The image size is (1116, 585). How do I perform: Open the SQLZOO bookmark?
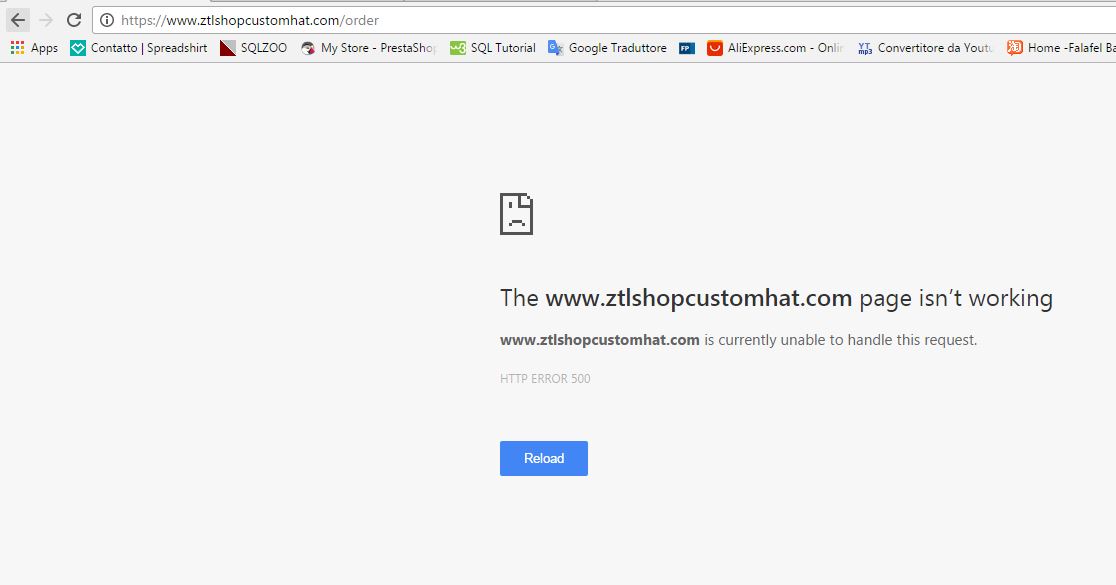pos(253,48)
